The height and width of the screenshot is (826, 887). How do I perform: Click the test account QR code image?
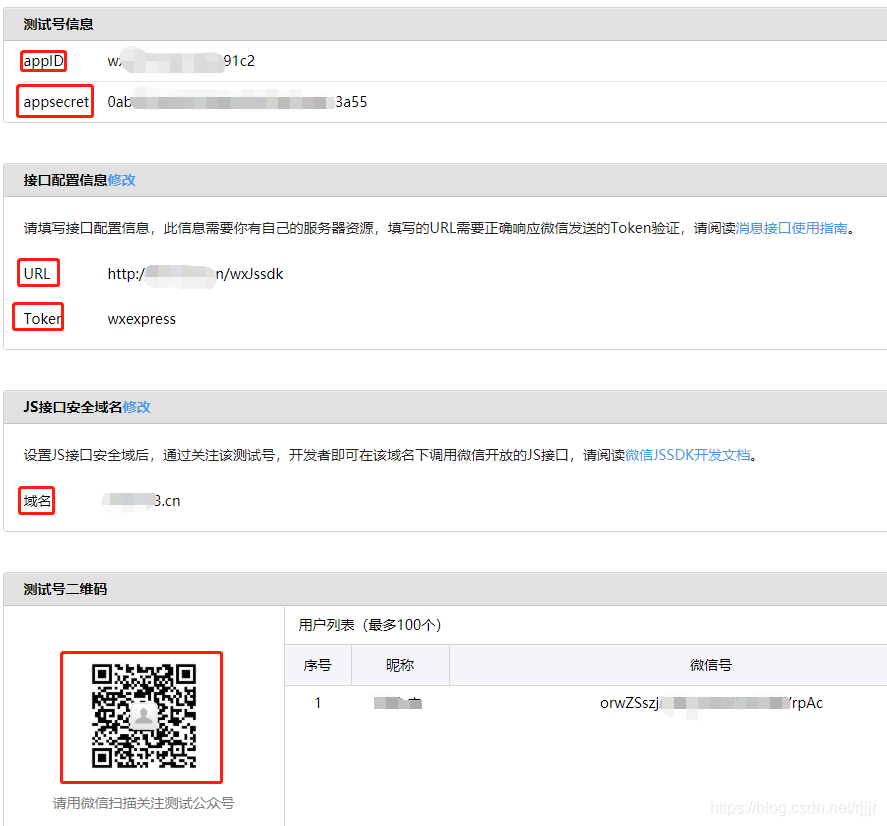pyautogui.click(x=144, y=716)
